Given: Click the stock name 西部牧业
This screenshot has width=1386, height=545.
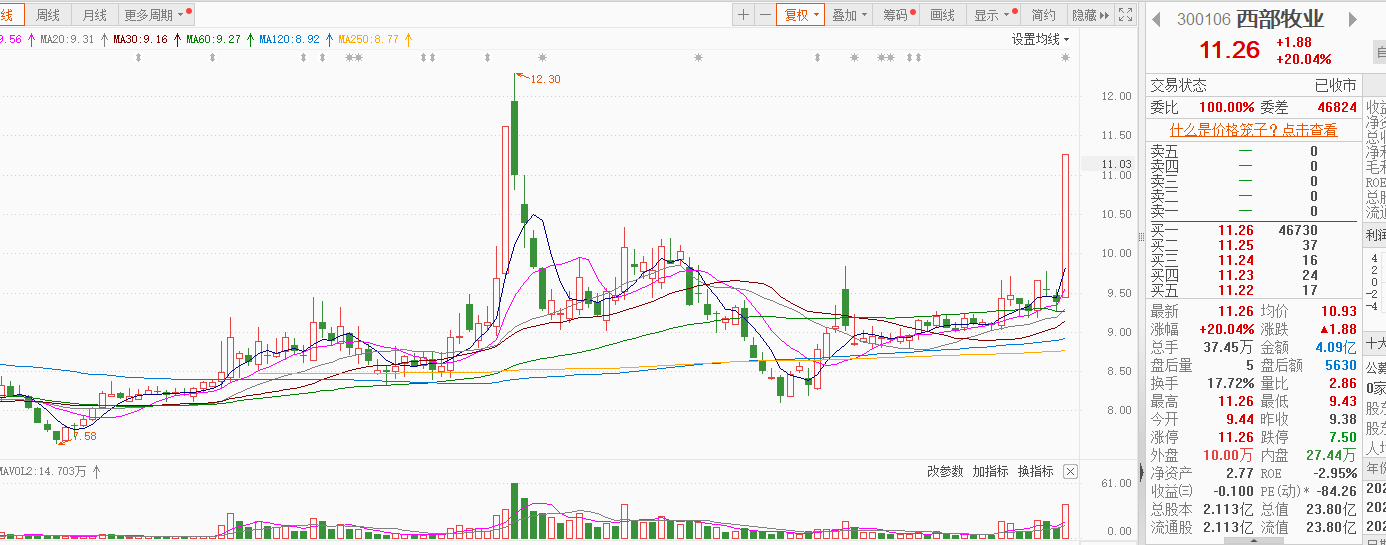Looking at the screenshot, I should (x=1280, y=19).
